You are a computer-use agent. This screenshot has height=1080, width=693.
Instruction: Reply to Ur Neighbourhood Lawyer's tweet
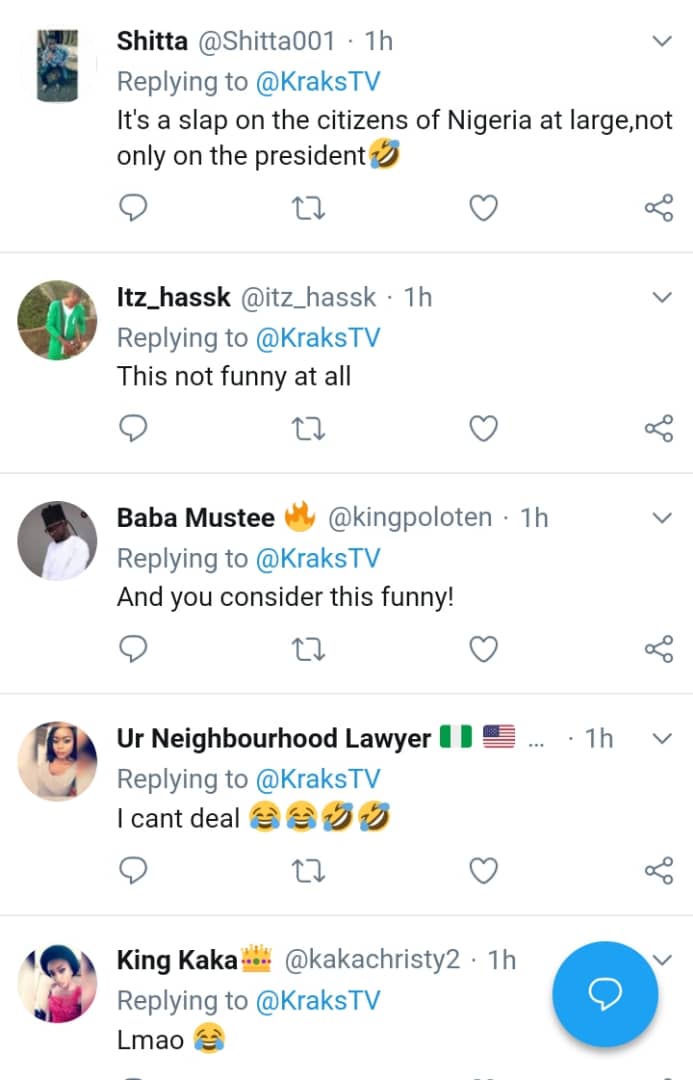click(x=133, y=871)
